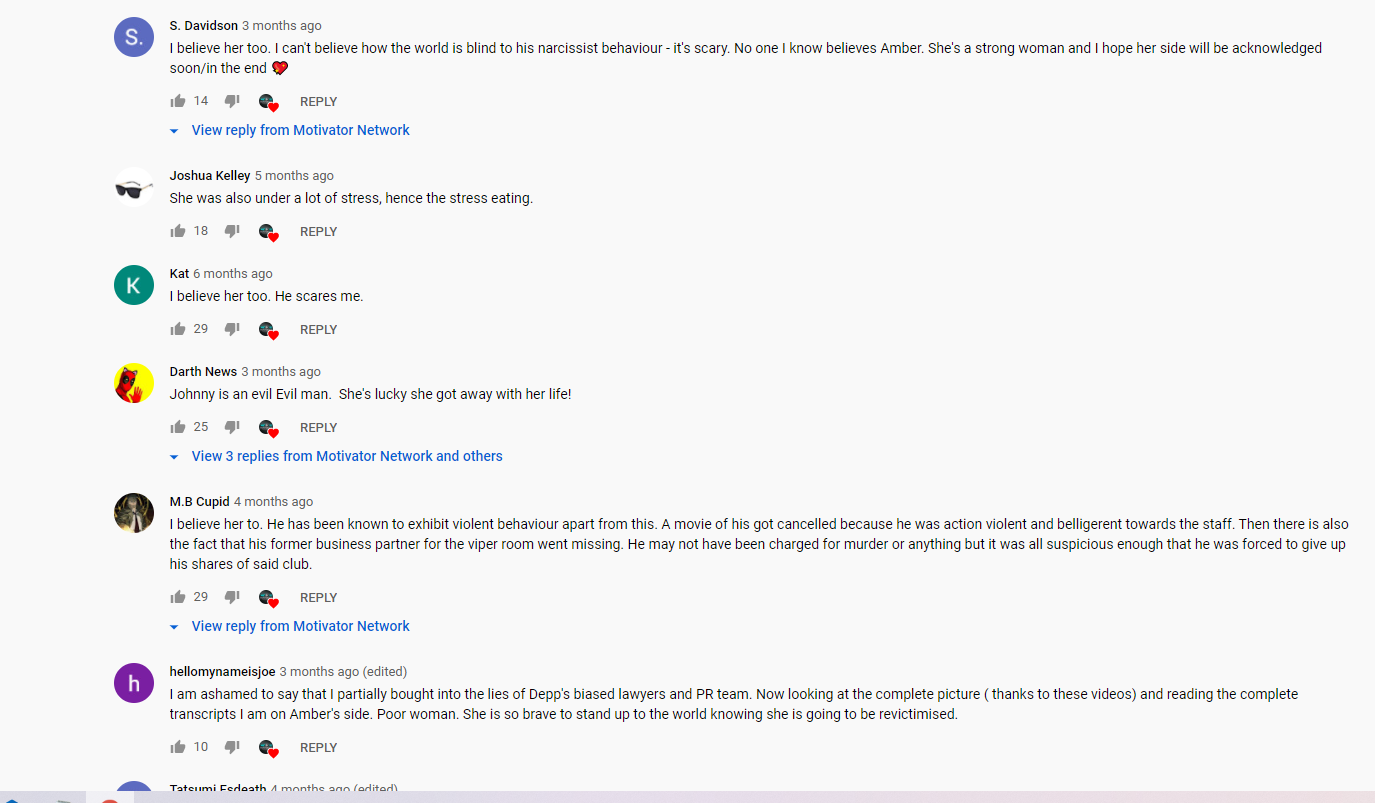
Task: Like S. Davidson's comment with thumbs up
Action: click(x=177, y=100)
